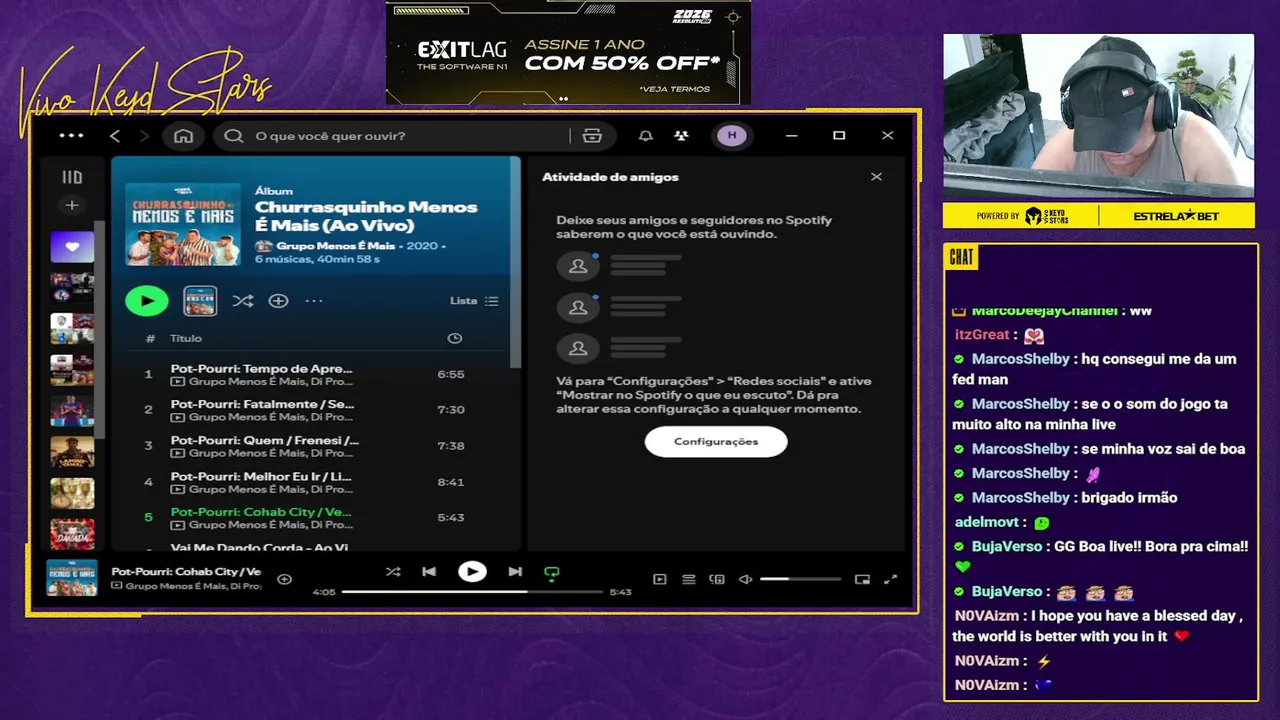Create a playlist with the sidebar plus button
The width and height of the screenshot is (1280, 720).
pos(72,205)
